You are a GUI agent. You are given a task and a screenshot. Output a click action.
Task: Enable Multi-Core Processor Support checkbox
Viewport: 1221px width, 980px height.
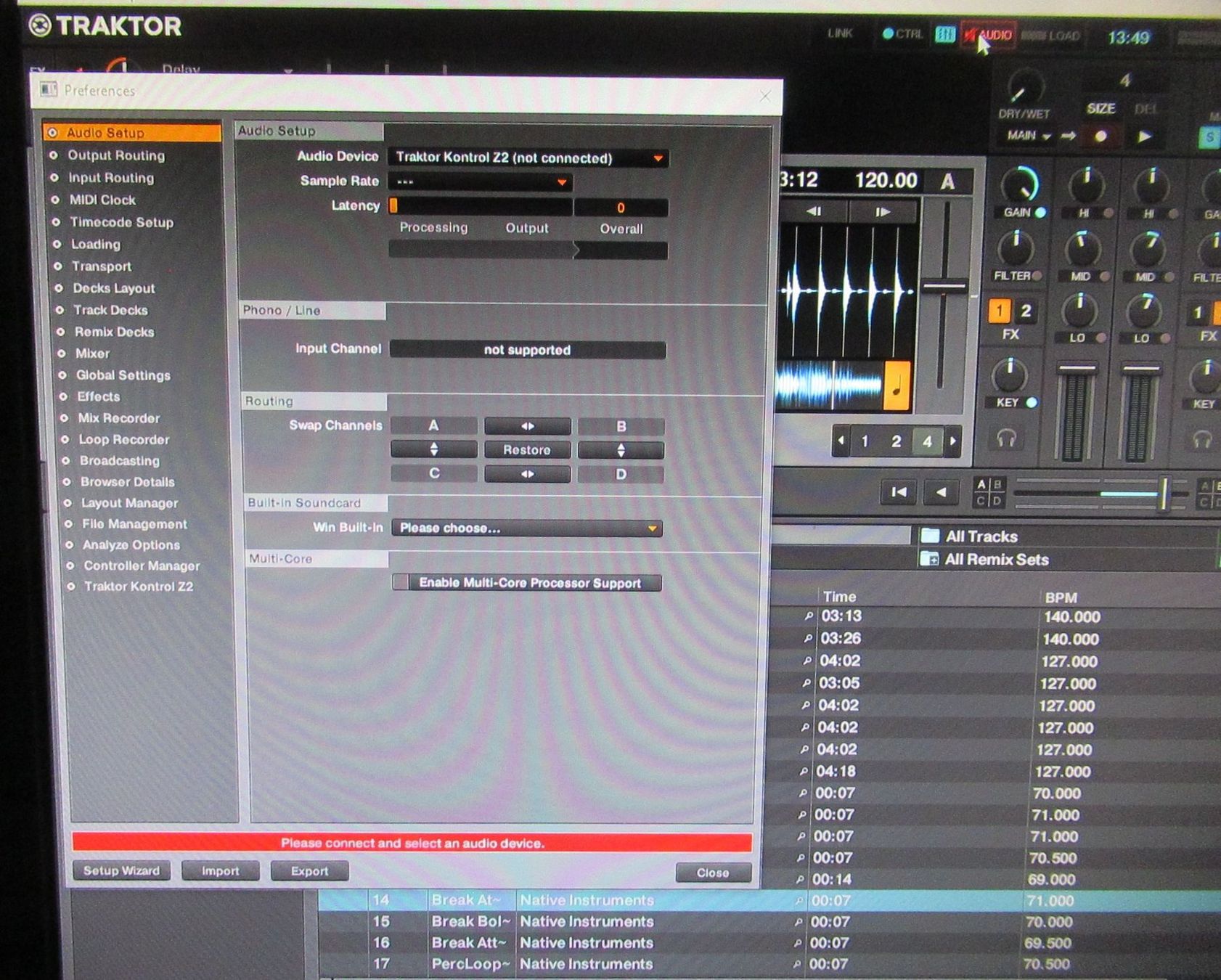click(401, 582)
